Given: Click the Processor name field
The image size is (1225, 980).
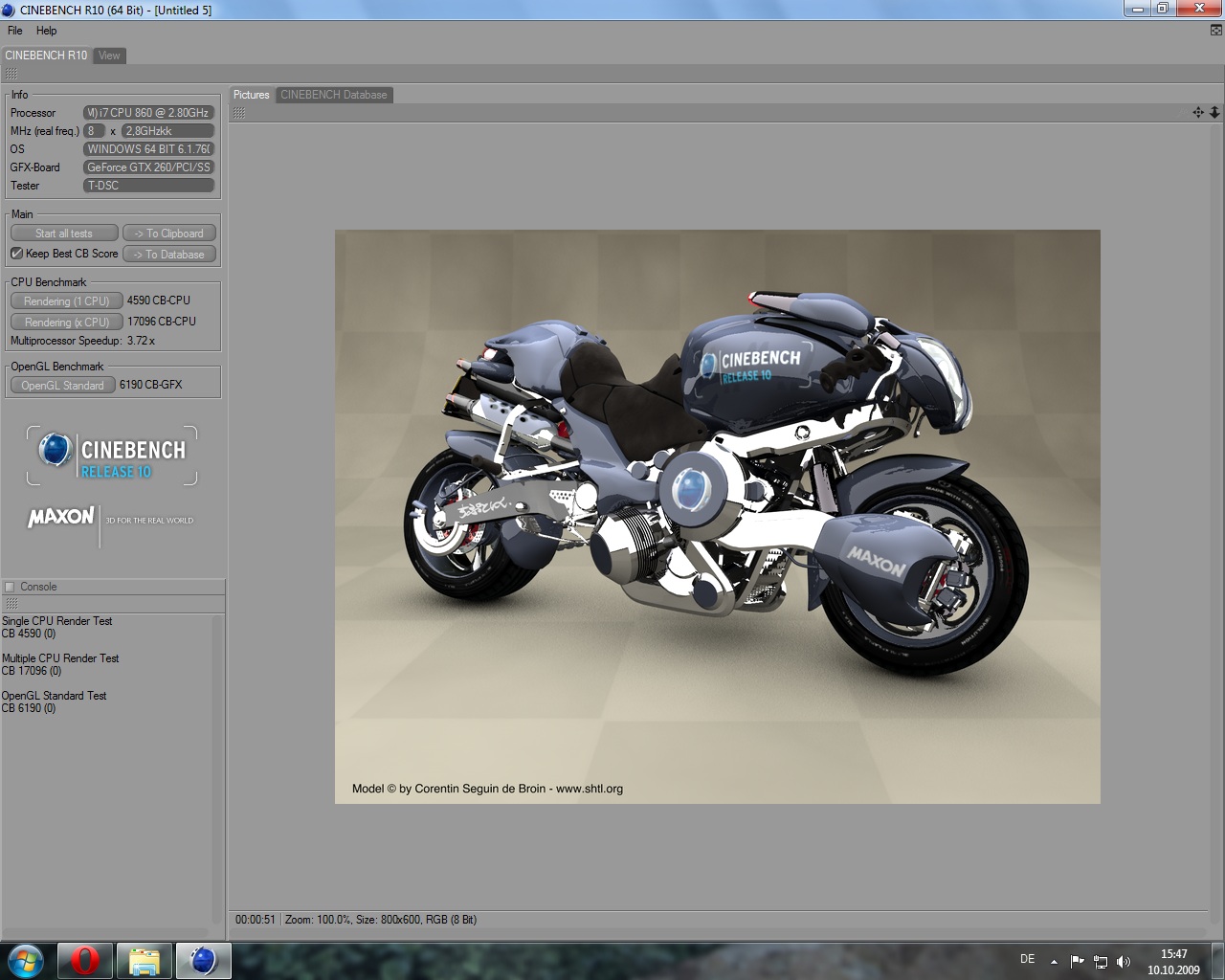Looking at the screenshot, I should [148, 113].
